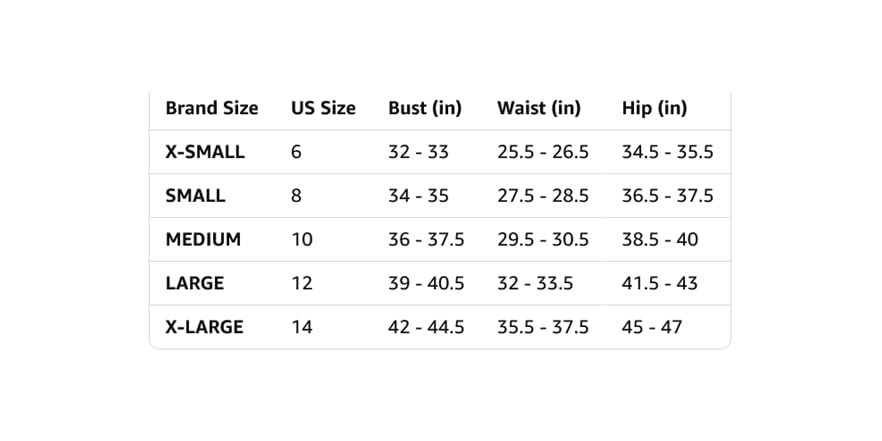Select US size 10 cell

coord(302,240)
